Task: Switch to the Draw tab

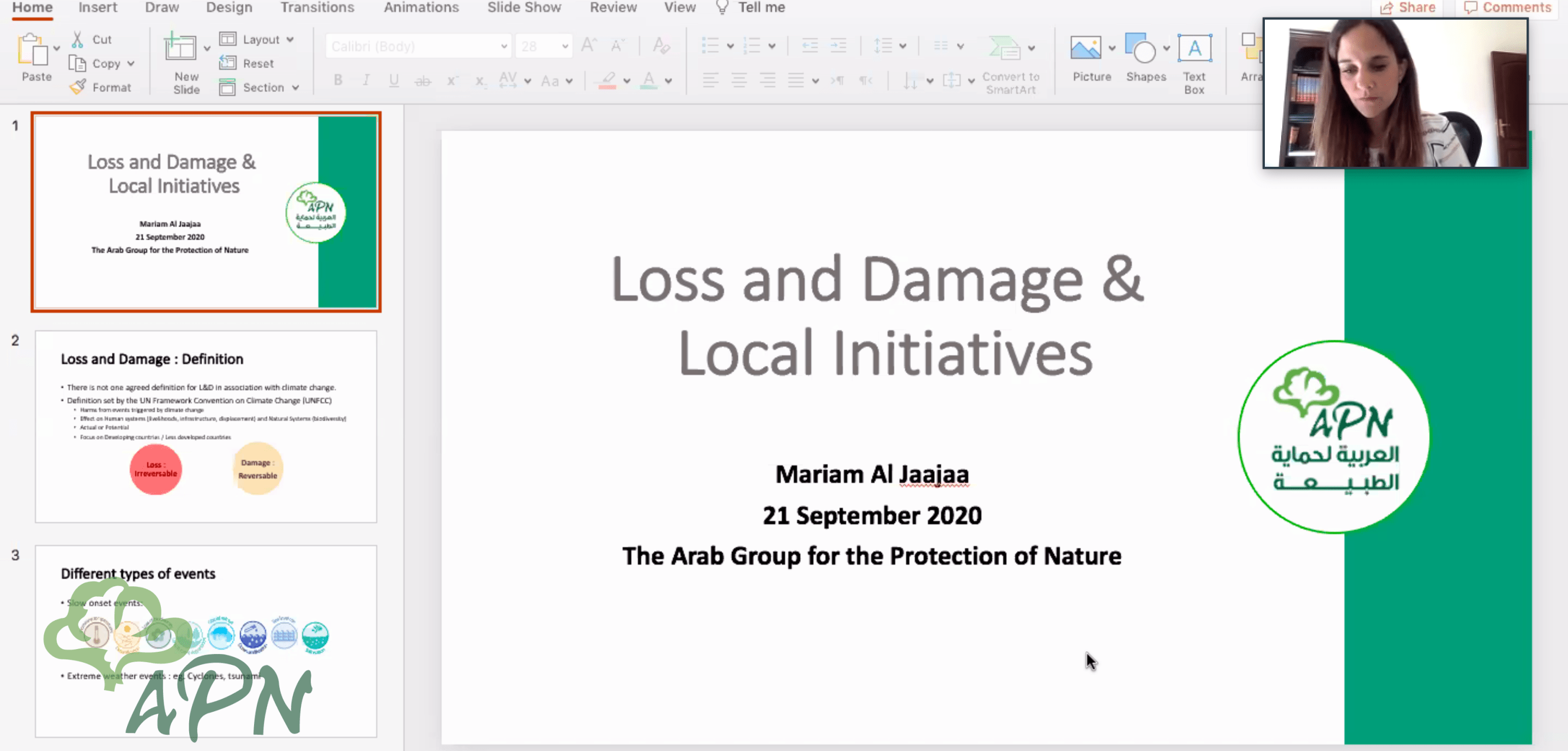Action: (x=162, y=7)
